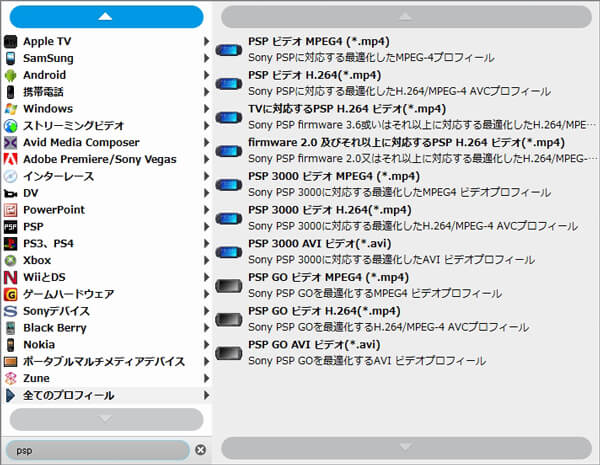Click the Nokia phone icon

11,344
